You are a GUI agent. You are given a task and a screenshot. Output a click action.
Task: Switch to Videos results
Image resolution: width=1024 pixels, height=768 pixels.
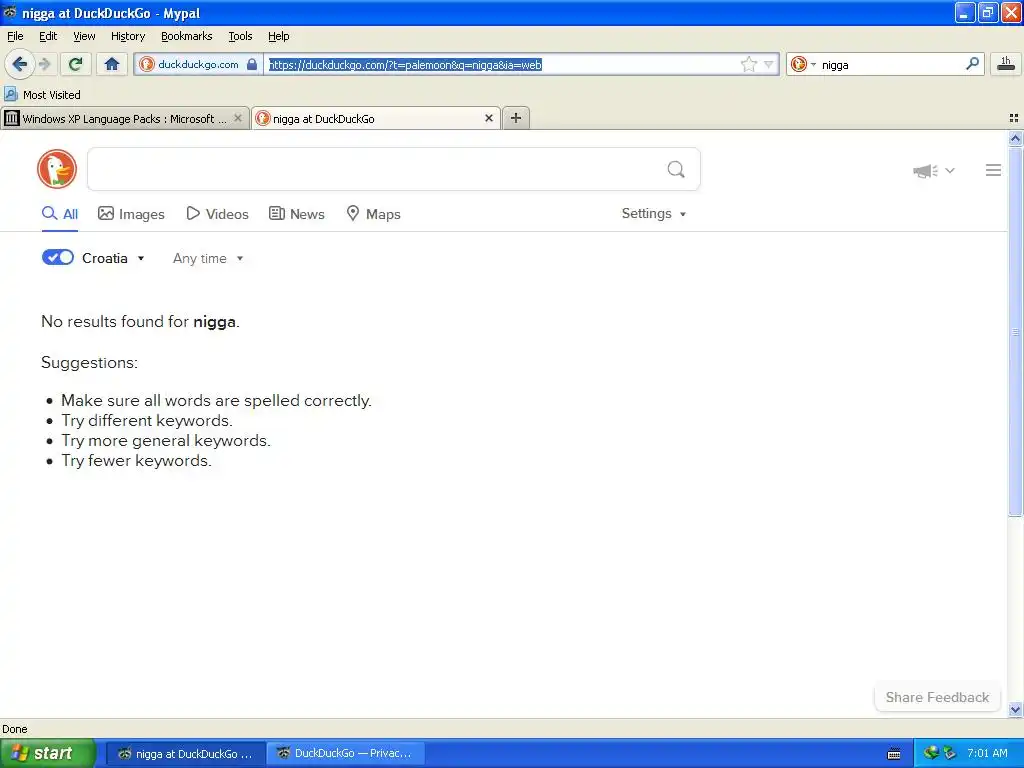217,214
